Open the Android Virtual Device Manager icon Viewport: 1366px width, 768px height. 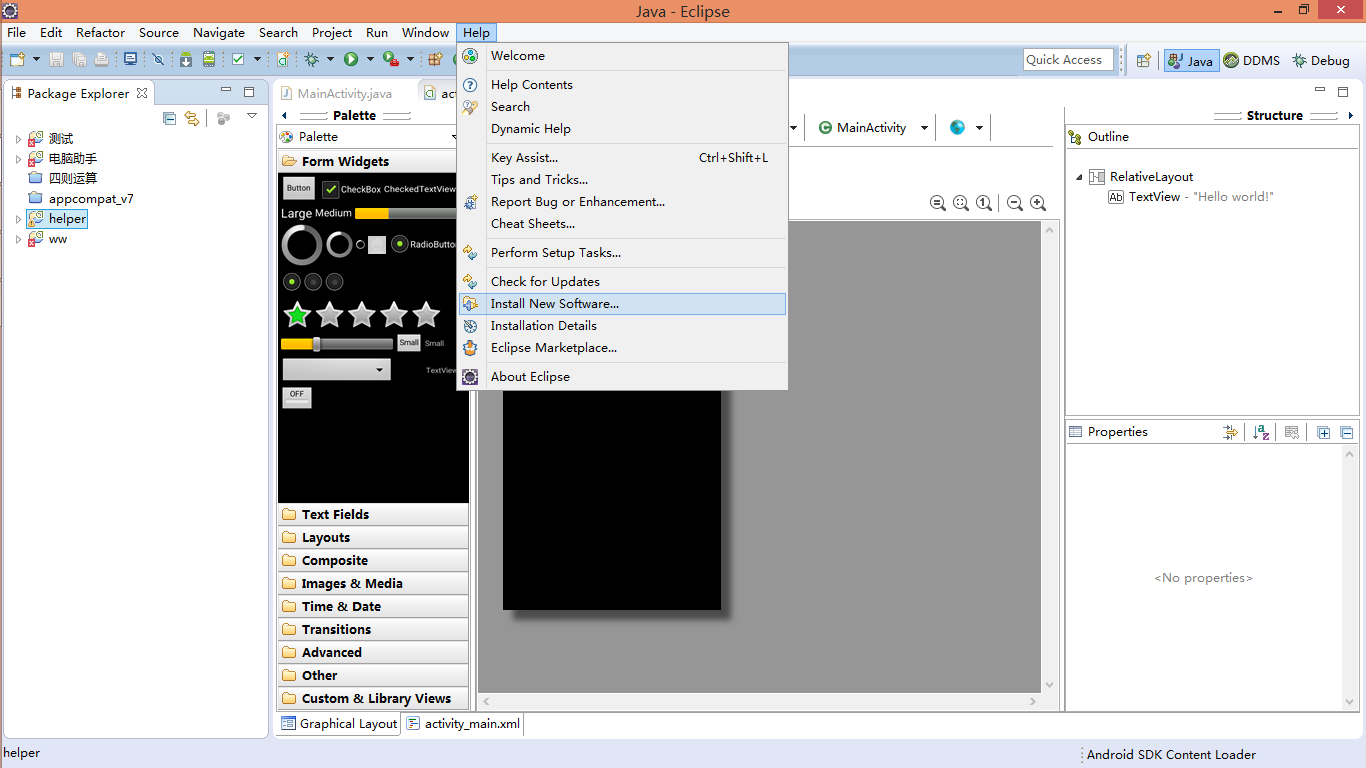click(x=209, y=60)
